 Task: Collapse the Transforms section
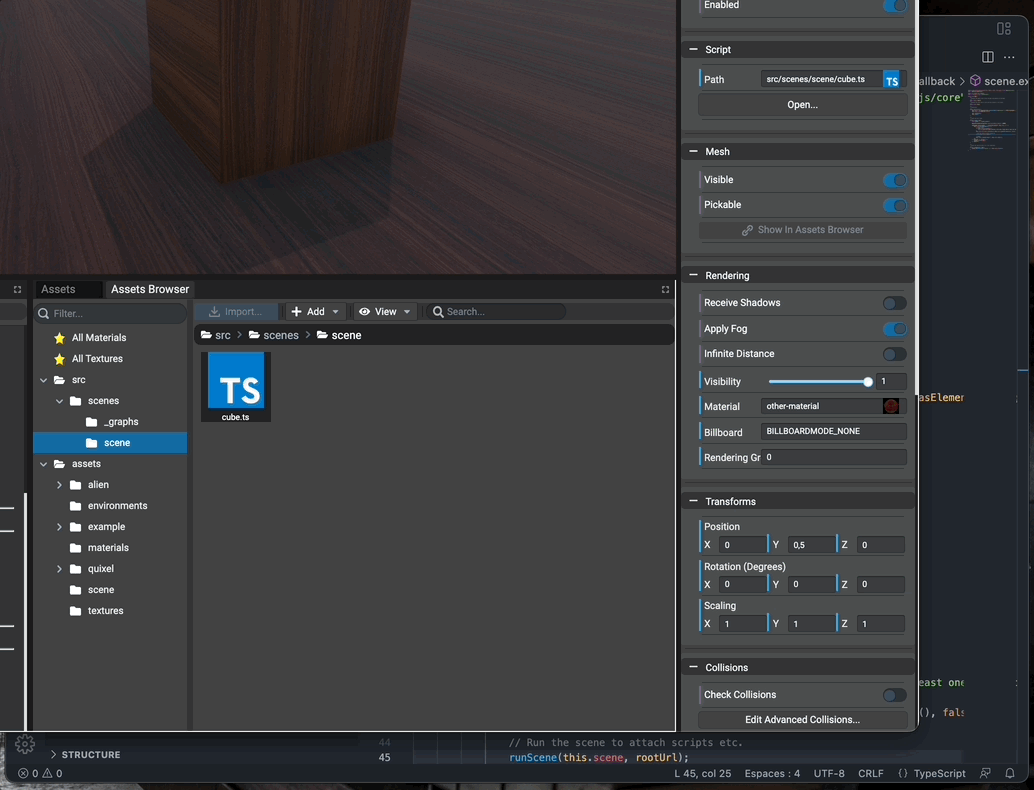point(693,501)
